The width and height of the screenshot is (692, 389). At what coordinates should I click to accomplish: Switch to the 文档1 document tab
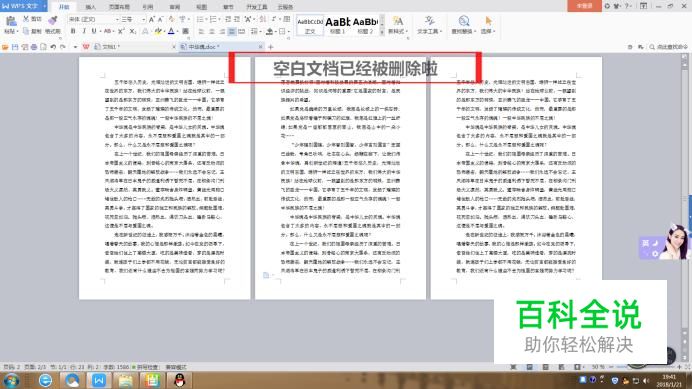click(135, 47)
